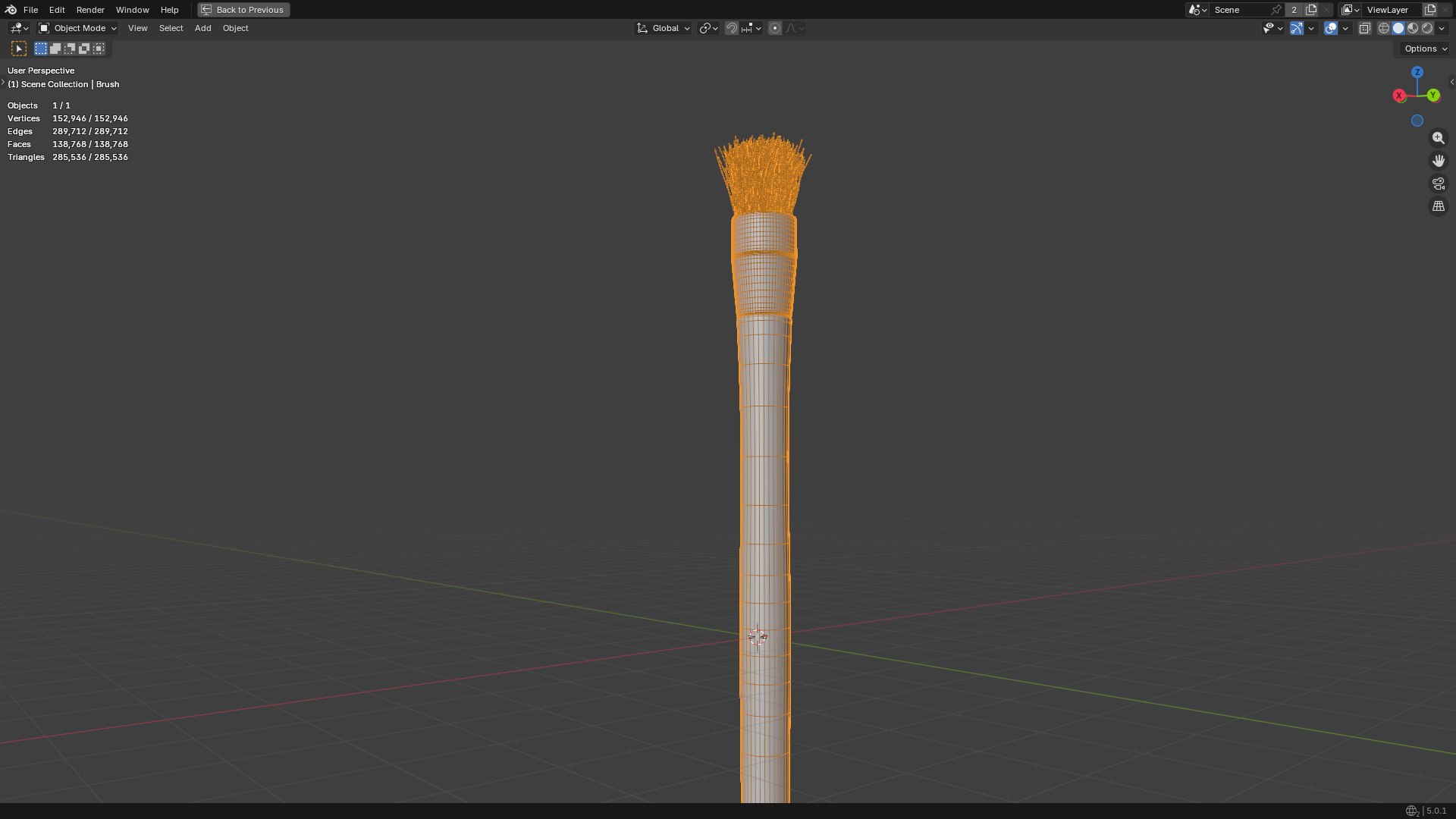
Task: Expand the sidebar arrow at right edge
Action: 1451,82
